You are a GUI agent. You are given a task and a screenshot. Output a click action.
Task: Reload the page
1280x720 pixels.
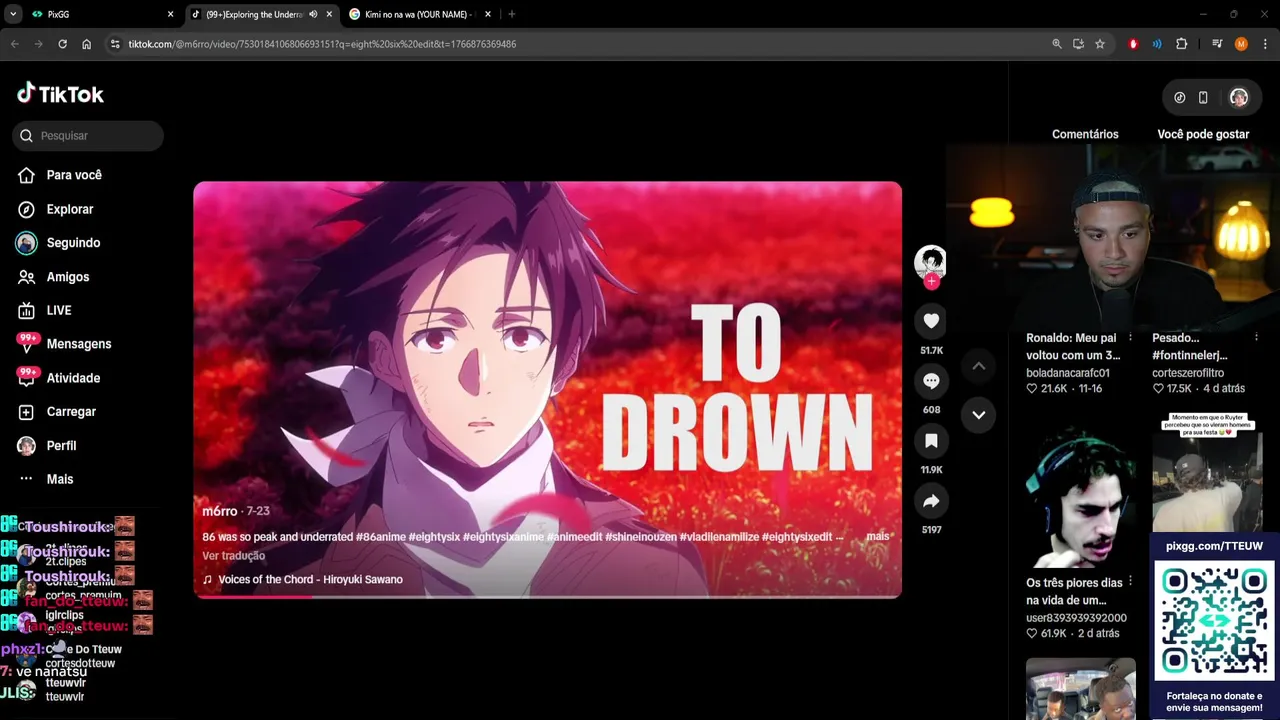[63, 44]
